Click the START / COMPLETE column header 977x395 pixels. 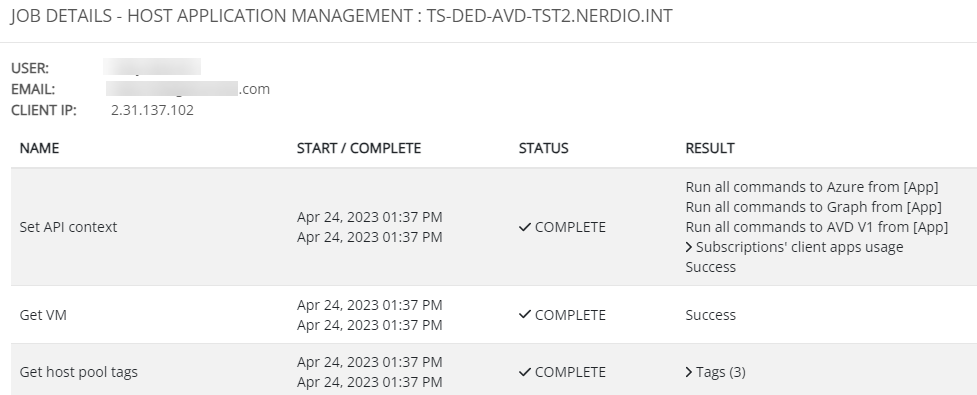[359, 148]
